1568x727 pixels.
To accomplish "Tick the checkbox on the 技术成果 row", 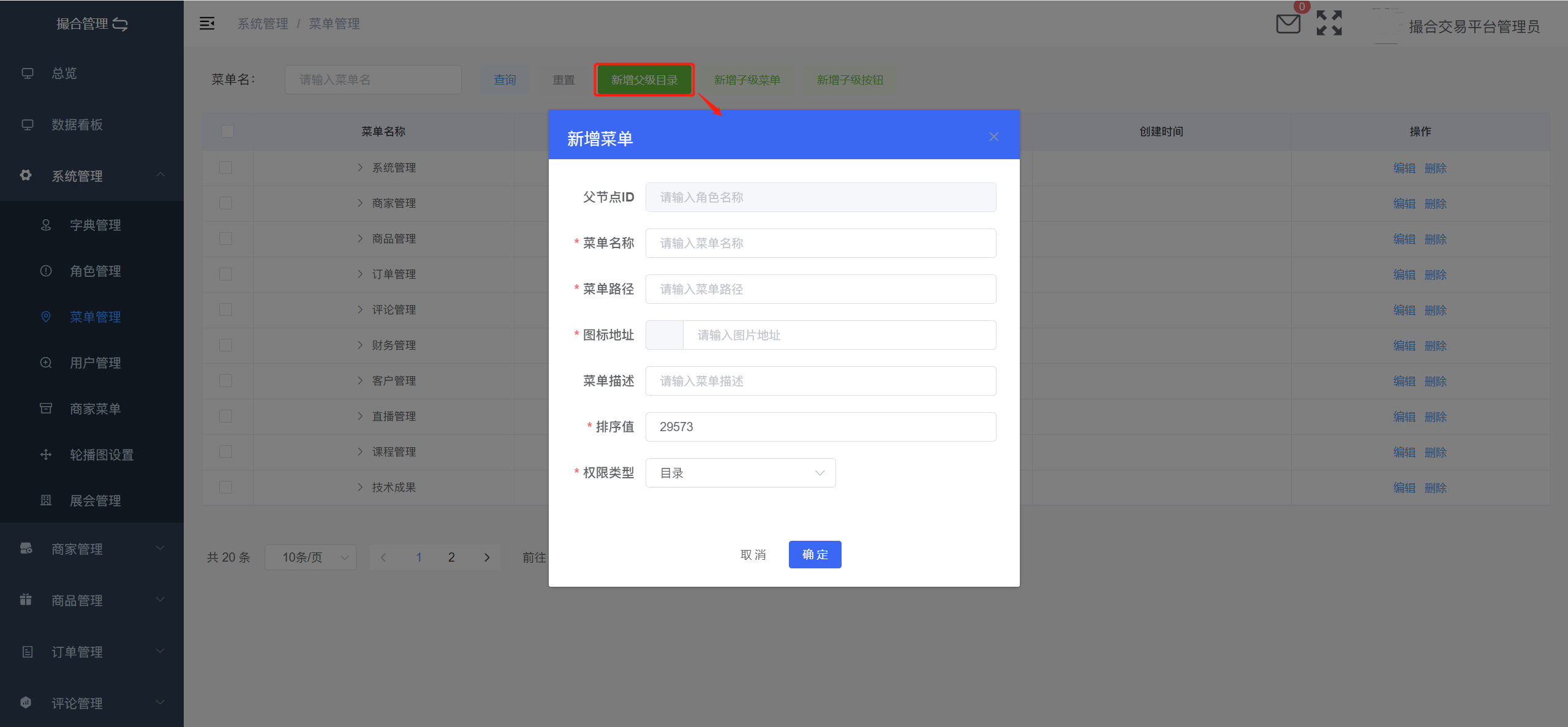I will pyautogui.click(x=226, y=487).
